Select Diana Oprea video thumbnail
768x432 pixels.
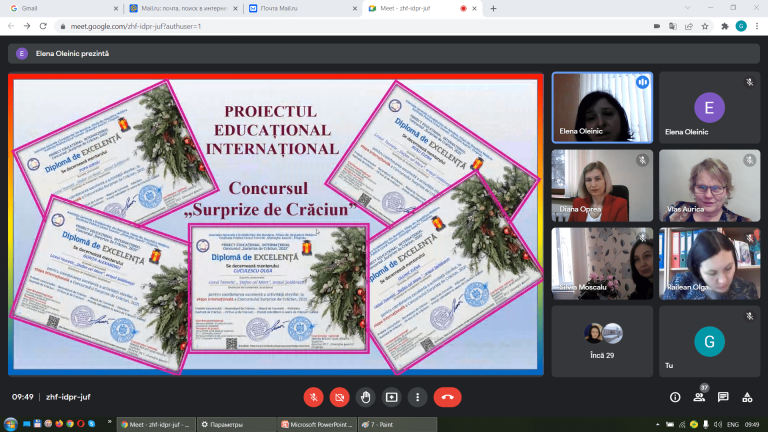602,186
